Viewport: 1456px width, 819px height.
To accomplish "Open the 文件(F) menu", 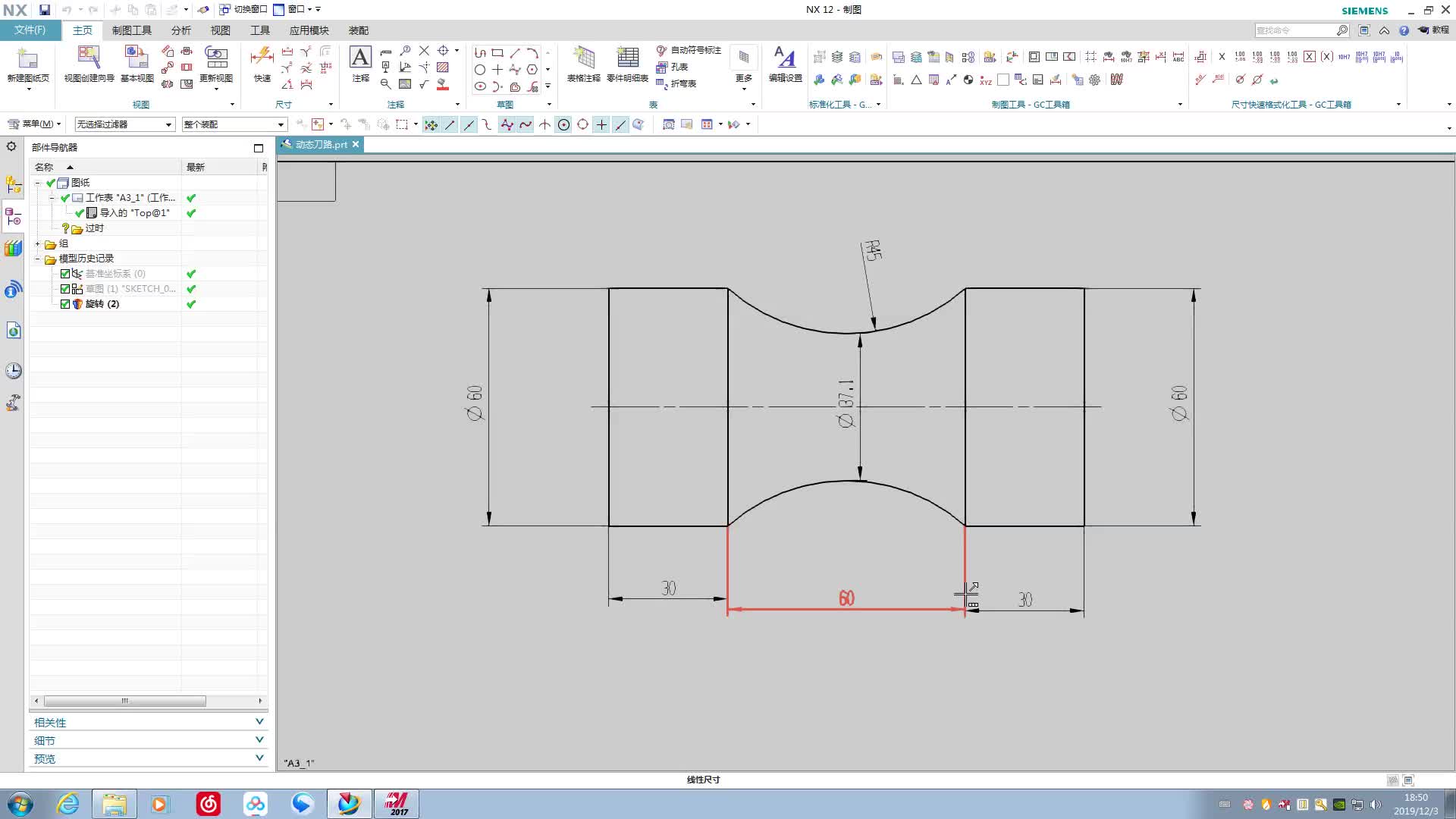I will (x=30, y=30).
